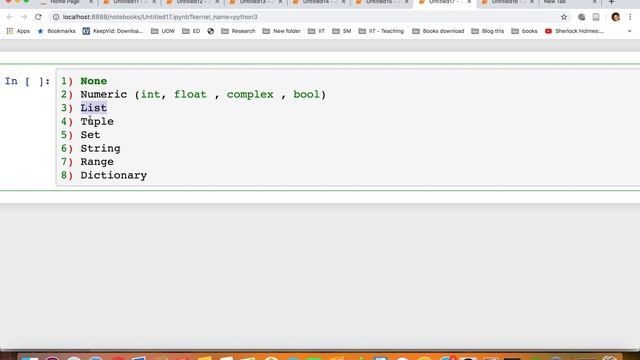
Task: Open the Apps grid shortcut
Action: (x=18, y=31)
